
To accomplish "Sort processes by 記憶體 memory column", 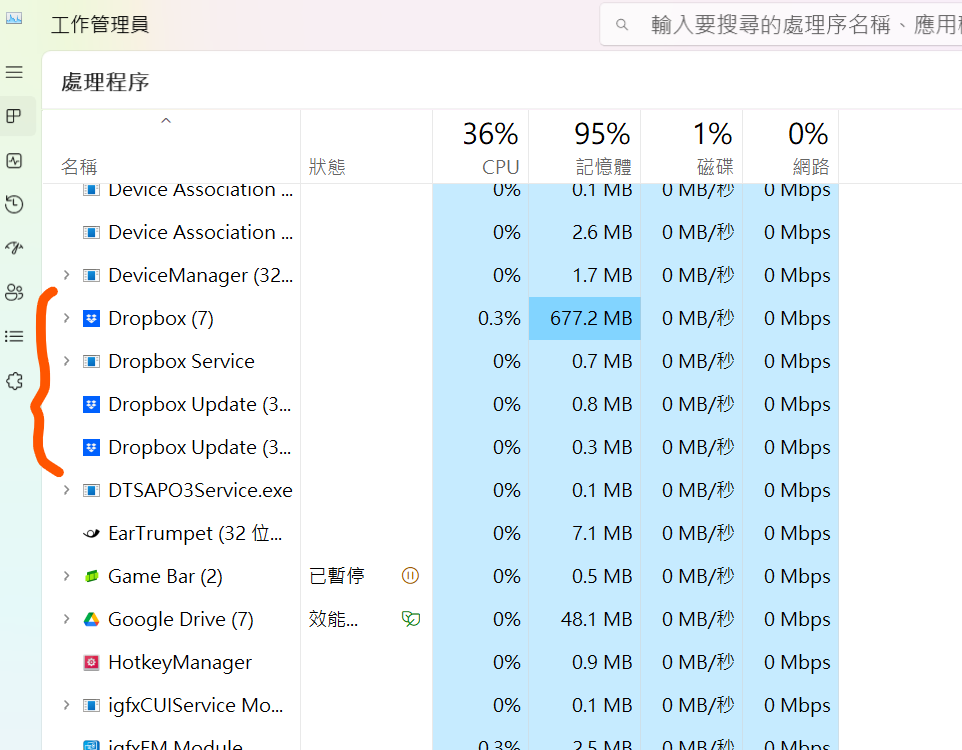I will pos(585,147).
